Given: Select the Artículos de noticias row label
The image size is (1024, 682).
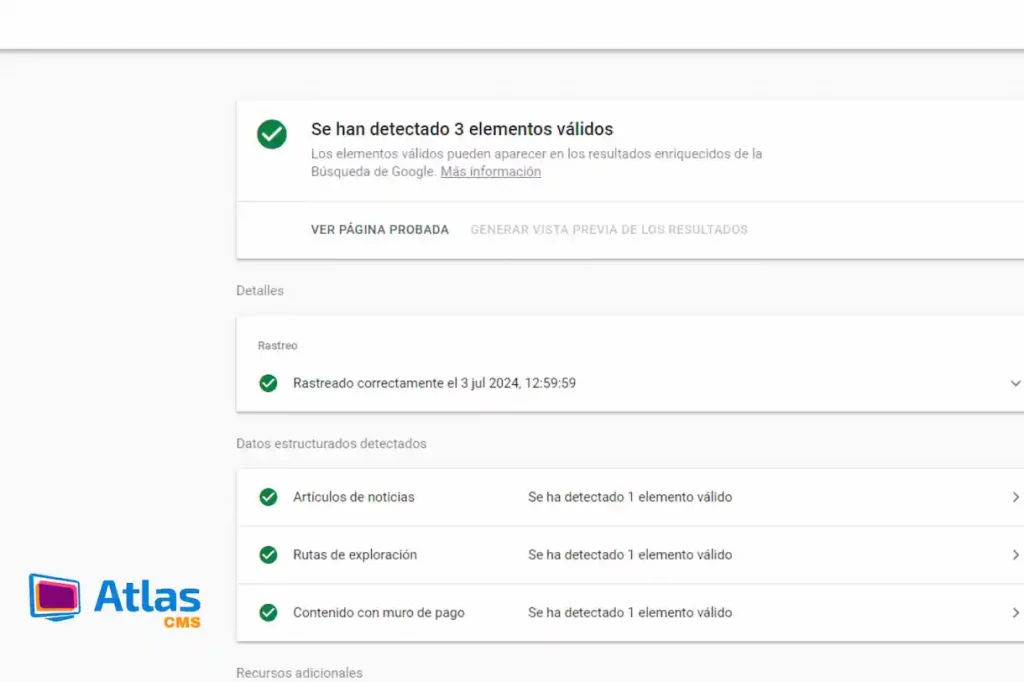Looking at the screenshot, I should 353,497.
